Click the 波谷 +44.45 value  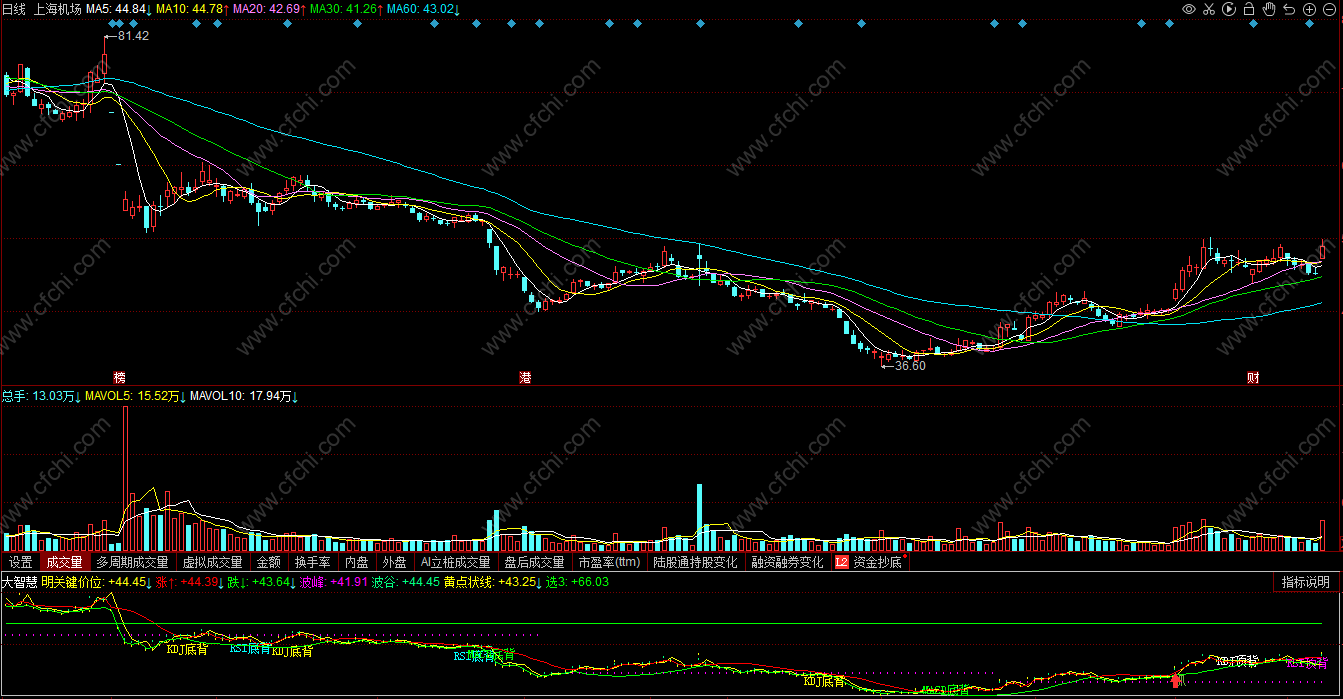[406, 581]
